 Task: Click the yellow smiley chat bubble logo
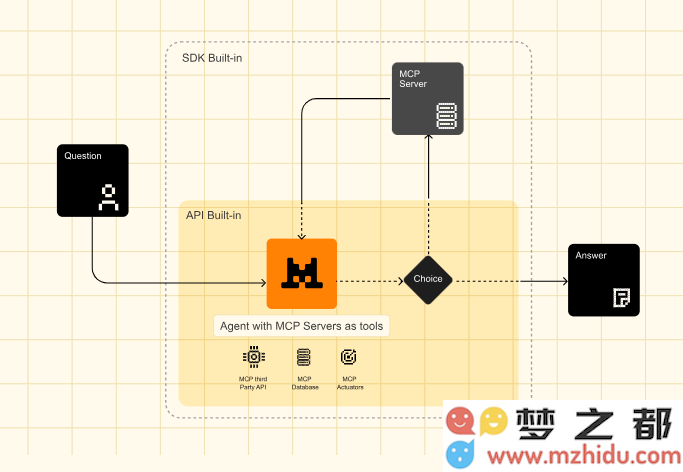coord(494,421)
